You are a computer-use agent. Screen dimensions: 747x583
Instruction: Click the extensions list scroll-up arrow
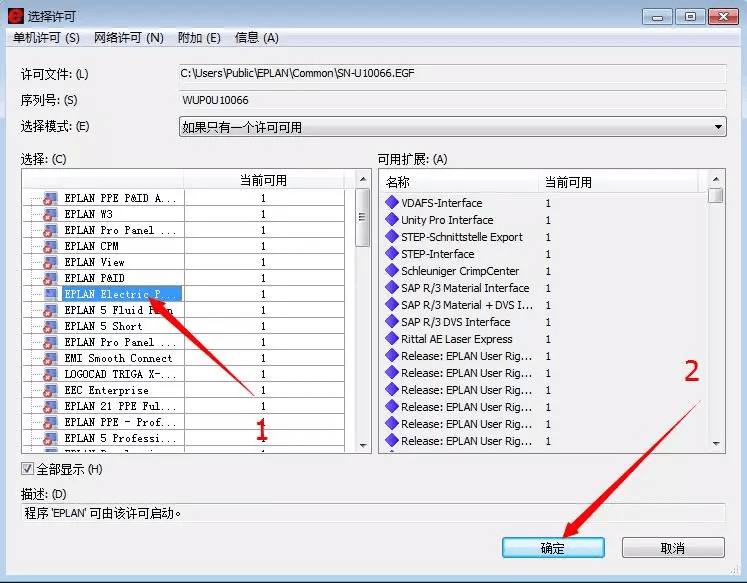tap(716, 179)
